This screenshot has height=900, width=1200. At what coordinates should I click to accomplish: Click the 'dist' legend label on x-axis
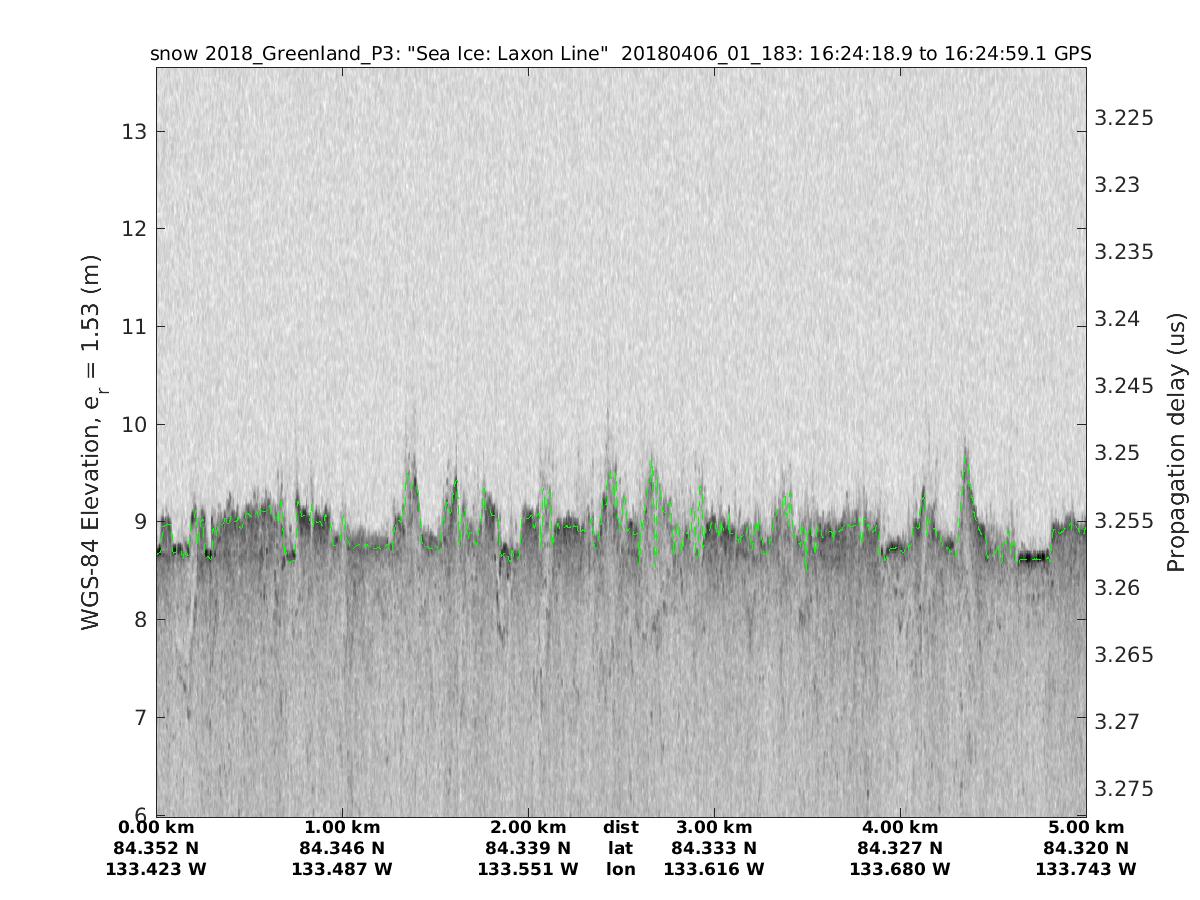620,827
